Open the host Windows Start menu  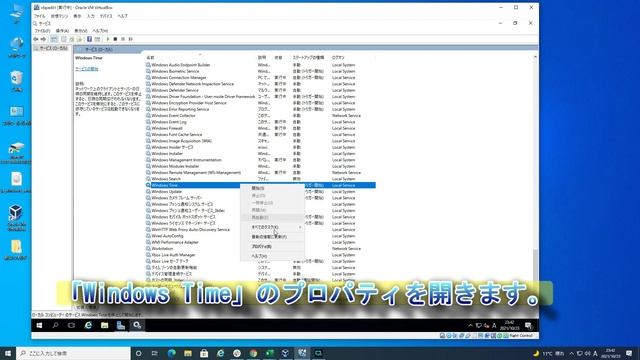coord(8,353)
